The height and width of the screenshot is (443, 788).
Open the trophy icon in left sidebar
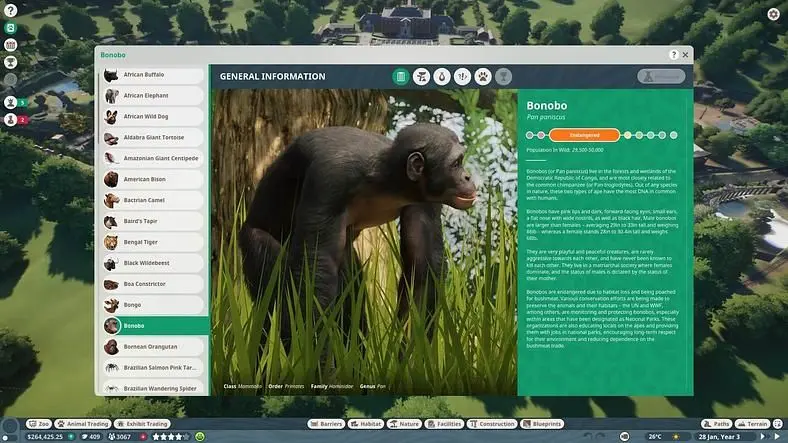click(x=10, y=62)
